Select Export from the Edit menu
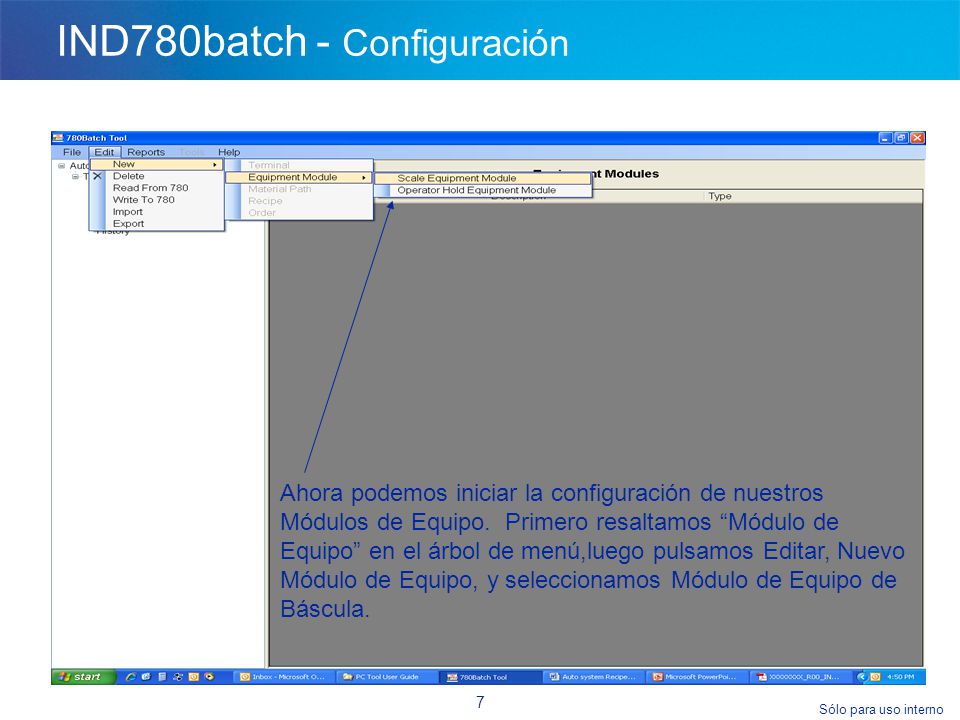960x720 pixels. [157, 223]
